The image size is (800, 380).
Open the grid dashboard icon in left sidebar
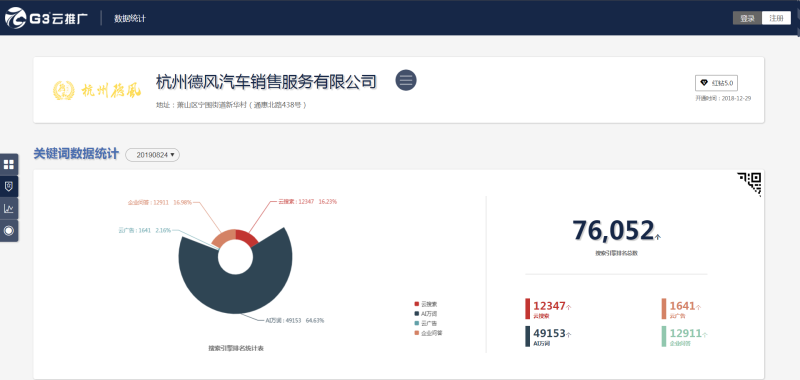(x=9, y=164)
